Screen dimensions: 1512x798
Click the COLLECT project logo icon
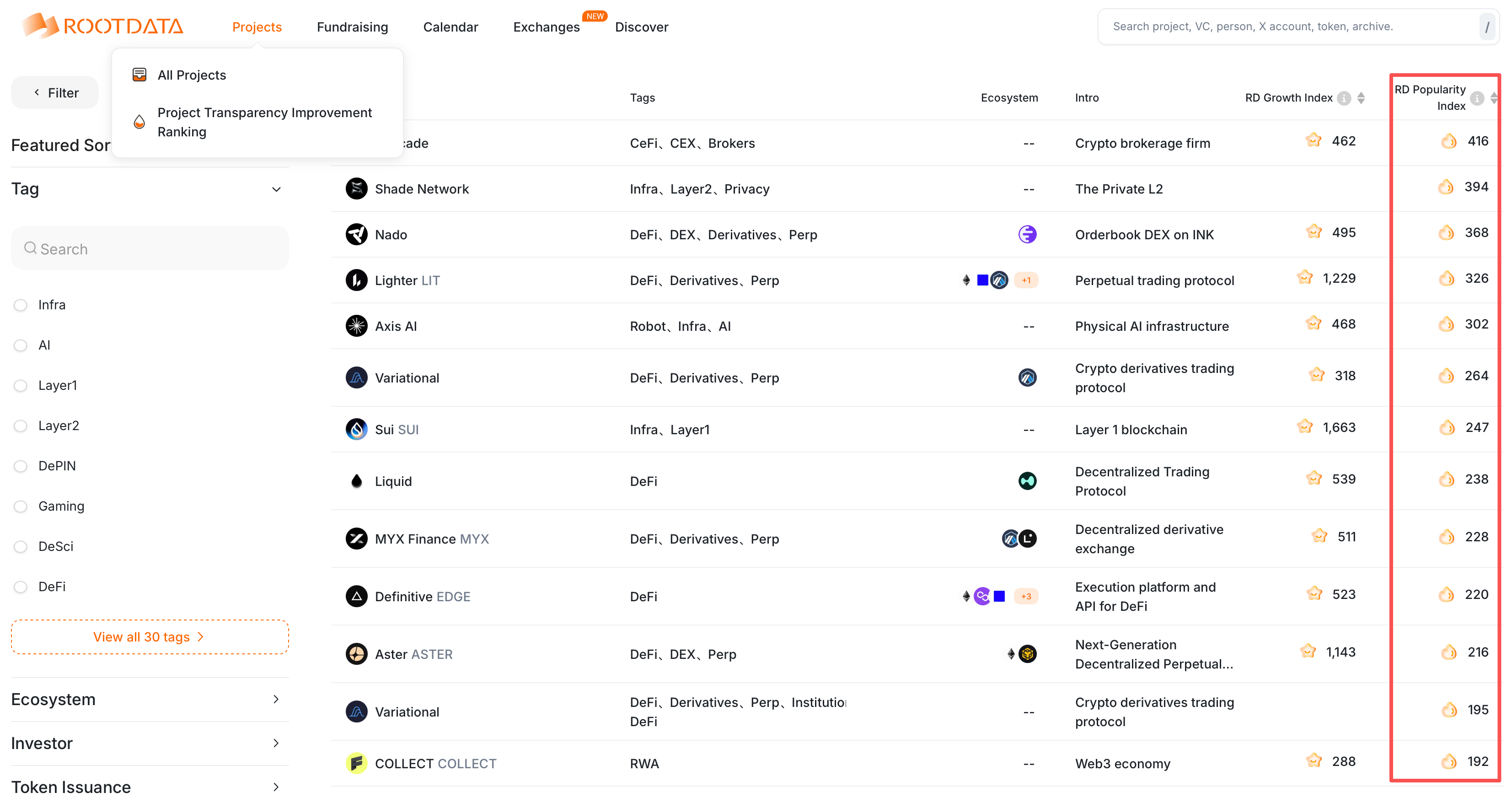[x=356, y=763]
